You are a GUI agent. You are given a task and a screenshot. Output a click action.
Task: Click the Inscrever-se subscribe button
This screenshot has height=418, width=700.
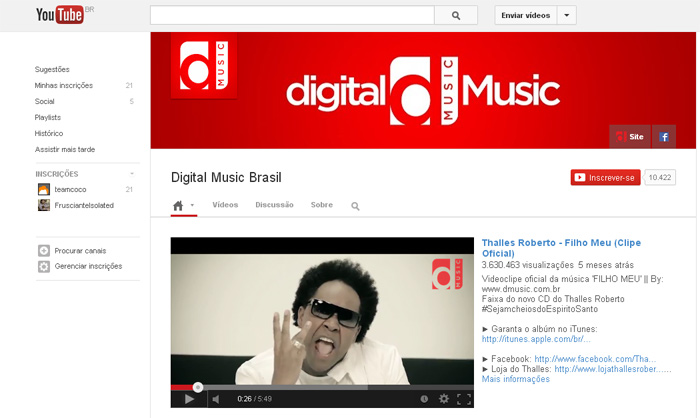[x=605, y=177]
